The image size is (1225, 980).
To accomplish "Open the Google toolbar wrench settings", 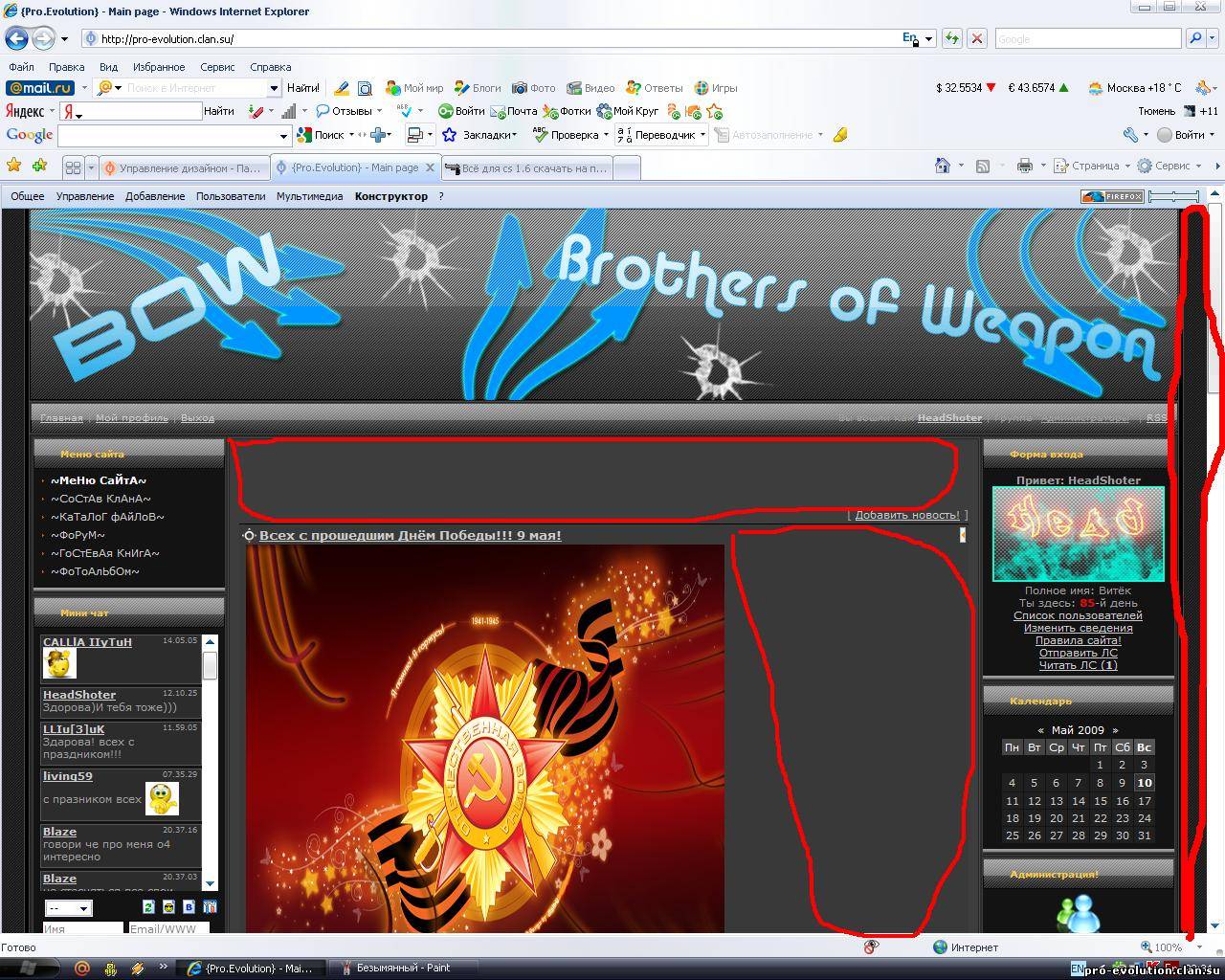I will [1130, 135].
